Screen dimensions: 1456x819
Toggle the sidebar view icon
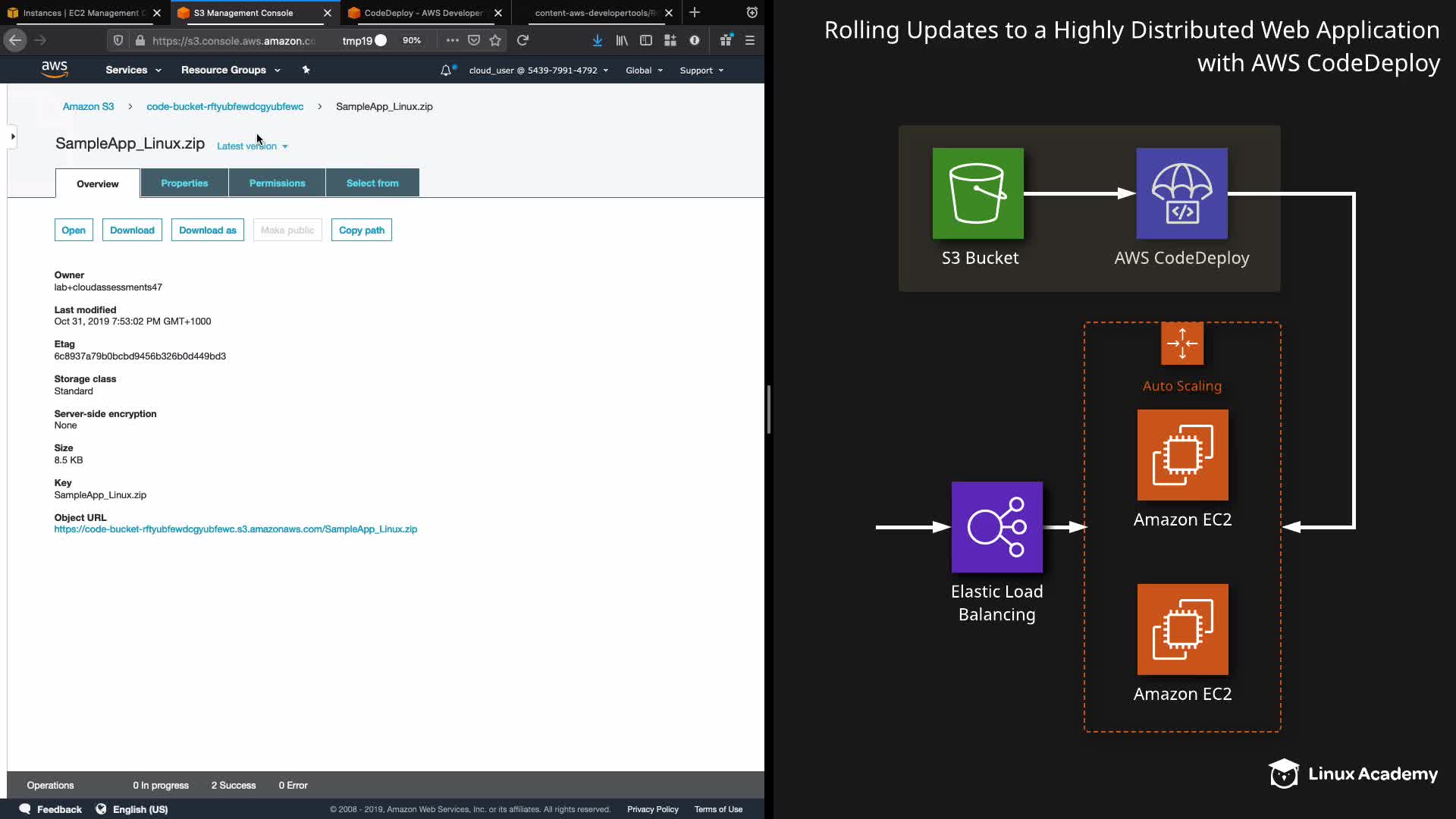pyautogui.click(x=646, y=40)
